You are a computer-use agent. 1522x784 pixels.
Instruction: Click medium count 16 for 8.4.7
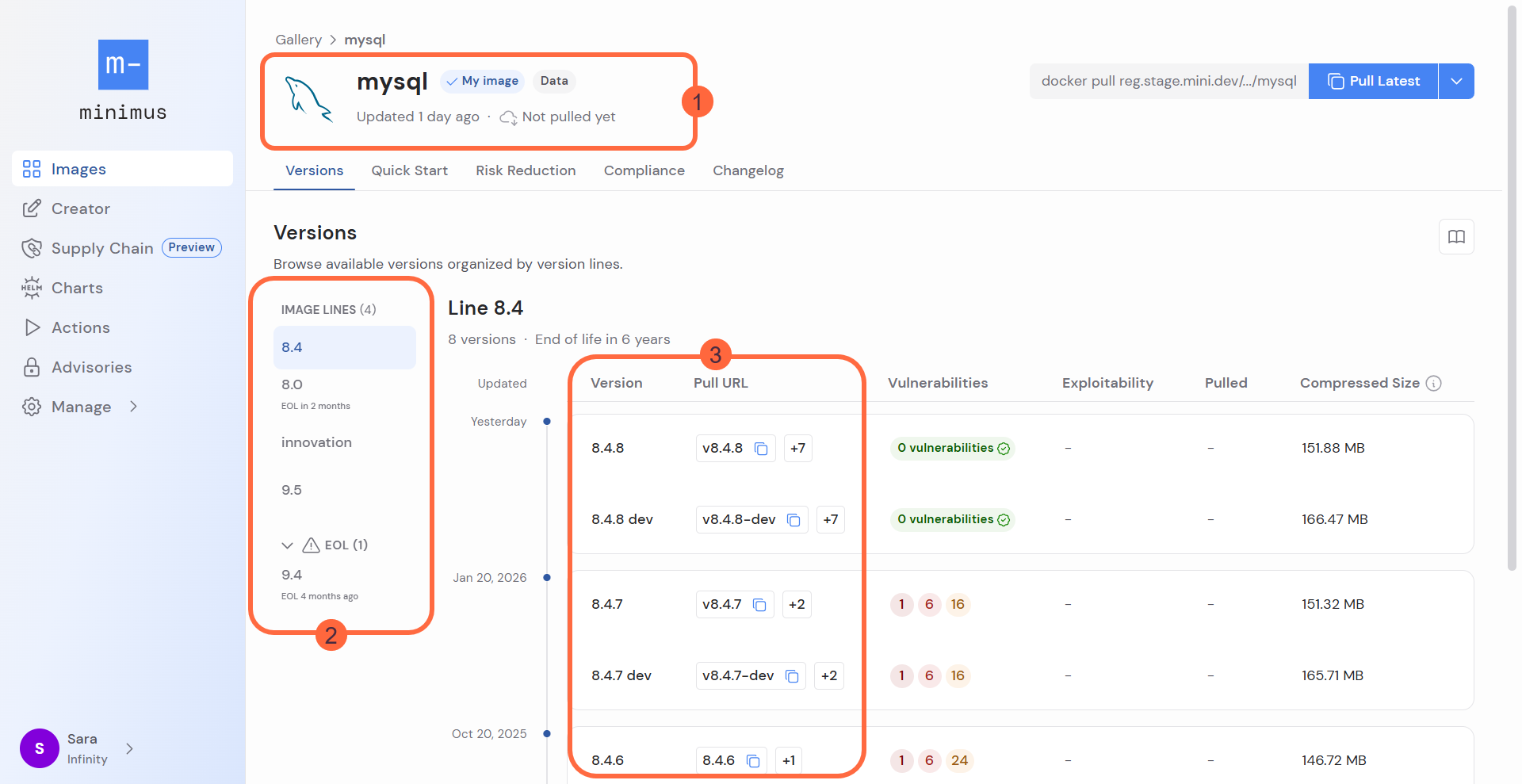point(958,604)
